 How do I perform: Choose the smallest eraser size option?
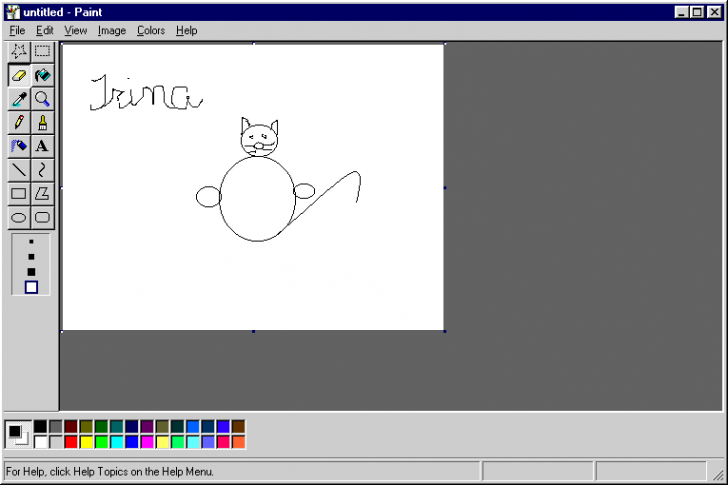[x=31, y=242]
